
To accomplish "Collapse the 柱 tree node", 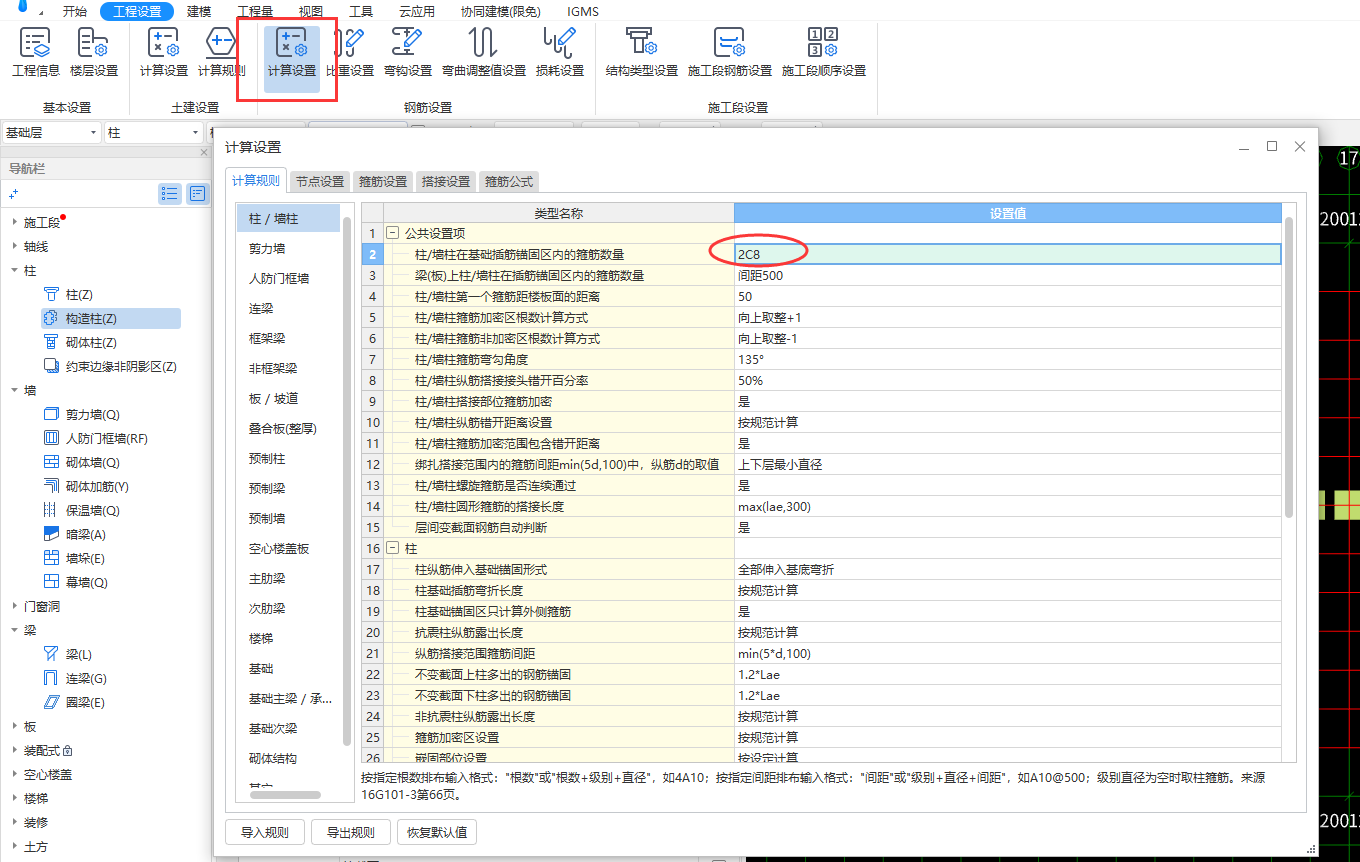I will [14, 271].
